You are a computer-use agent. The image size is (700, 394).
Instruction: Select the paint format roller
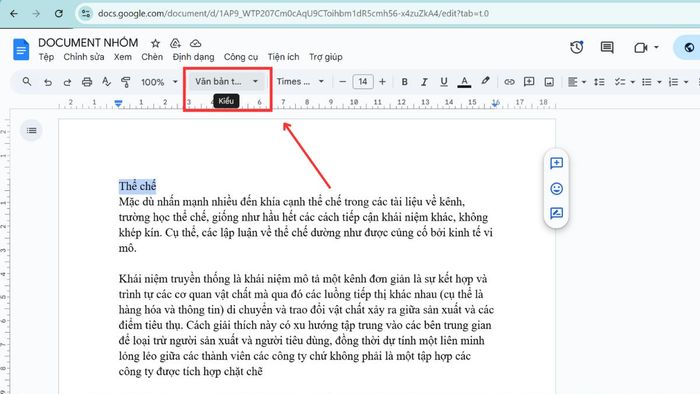coord(126,82)
